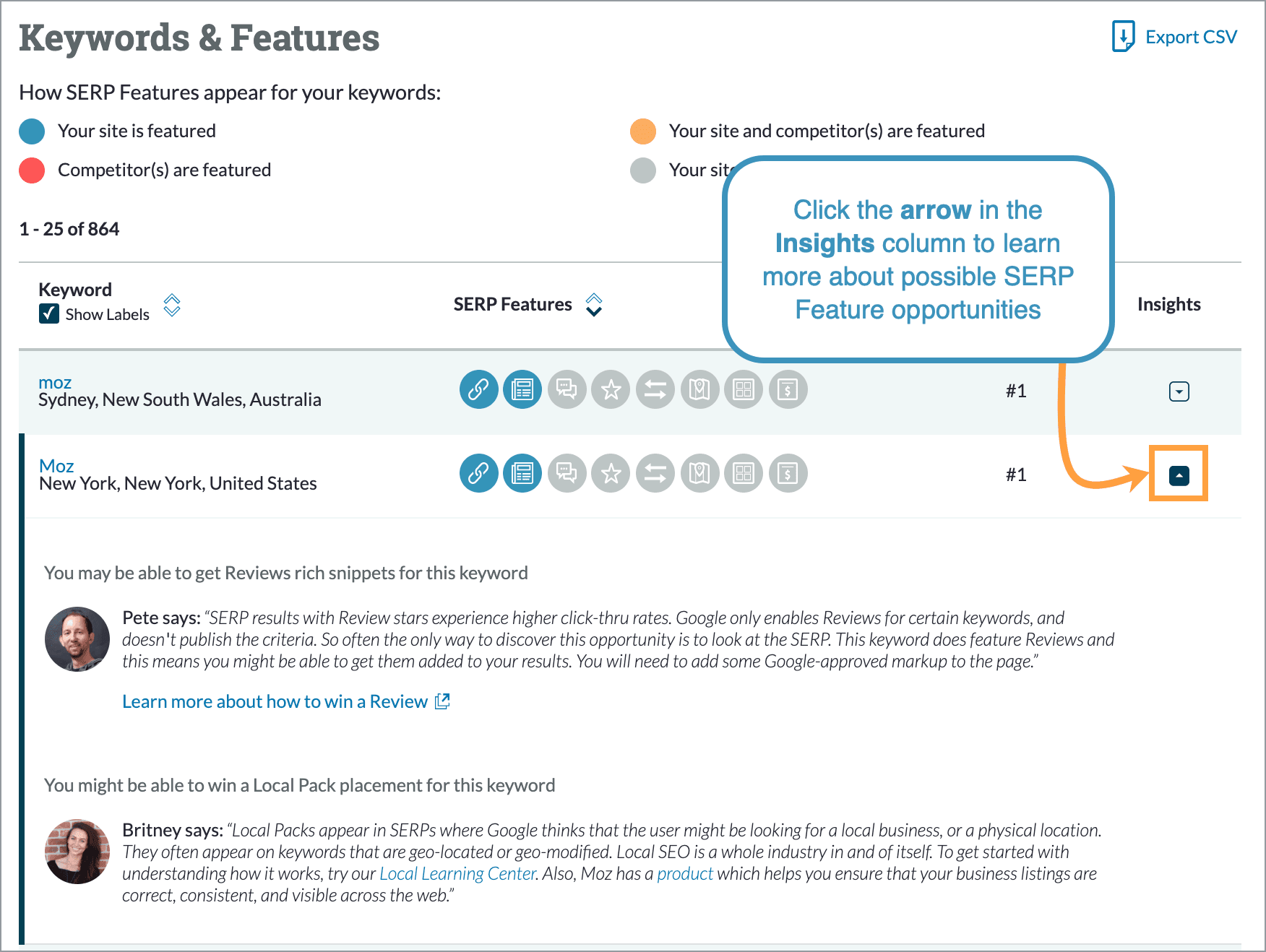Click the Insights column header
This screenshot has width=1266, height=952.
[x=1168, y=304]
